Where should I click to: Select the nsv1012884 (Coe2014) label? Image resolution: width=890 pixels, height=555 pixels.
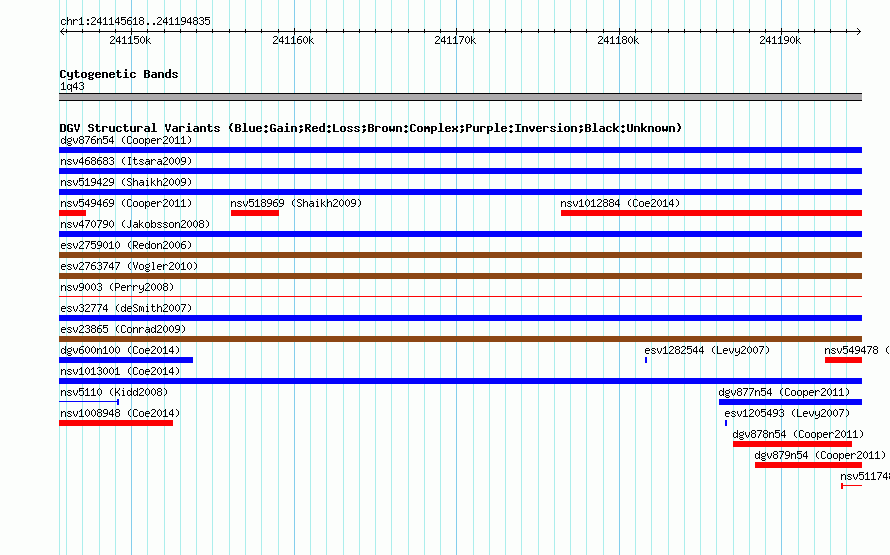tap(620, 203)
